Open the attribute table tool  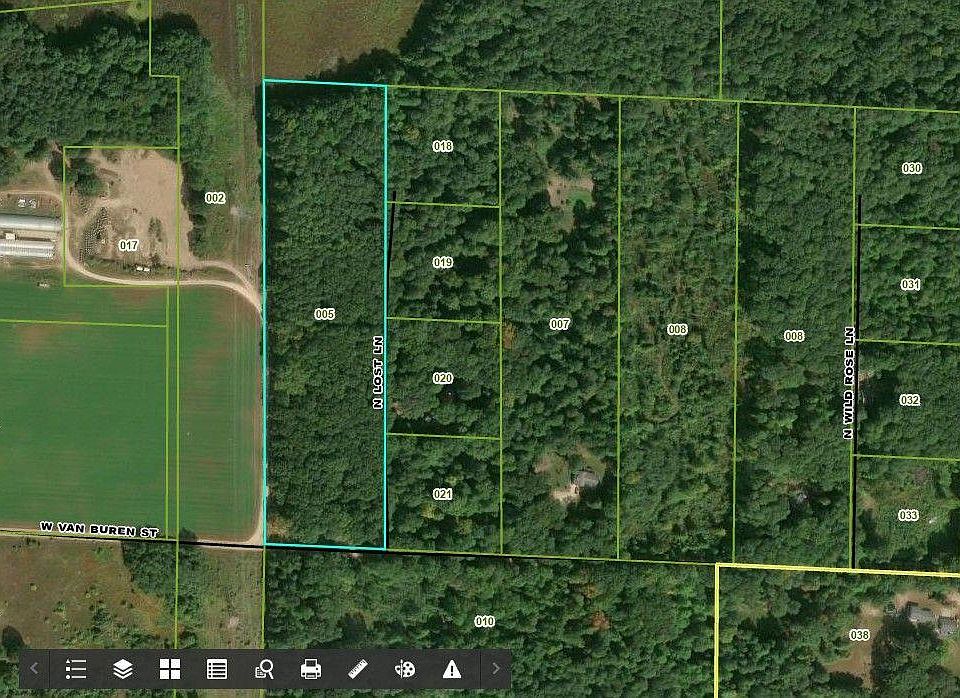pos(217,669)
